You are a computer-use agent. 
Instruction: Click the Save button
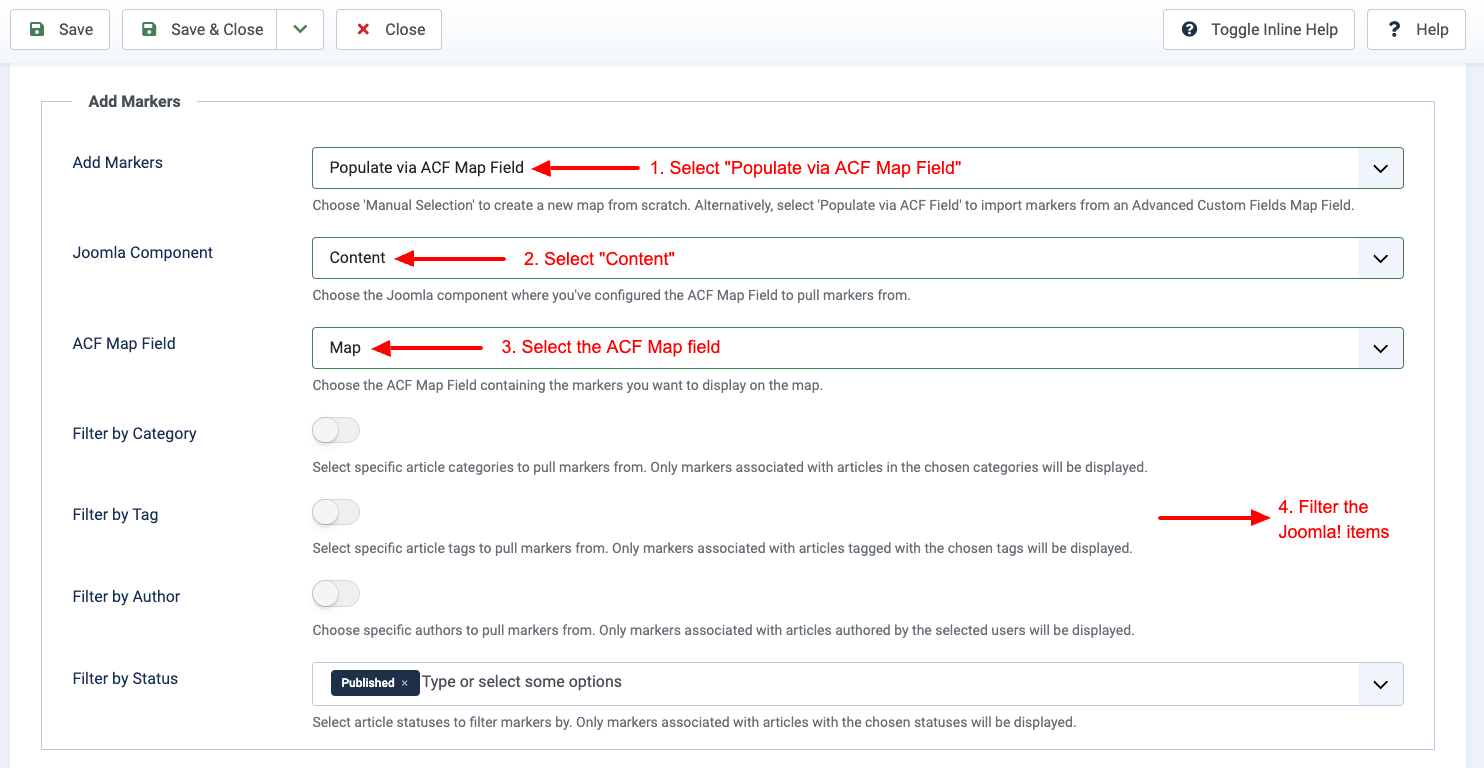pos(60,29)
